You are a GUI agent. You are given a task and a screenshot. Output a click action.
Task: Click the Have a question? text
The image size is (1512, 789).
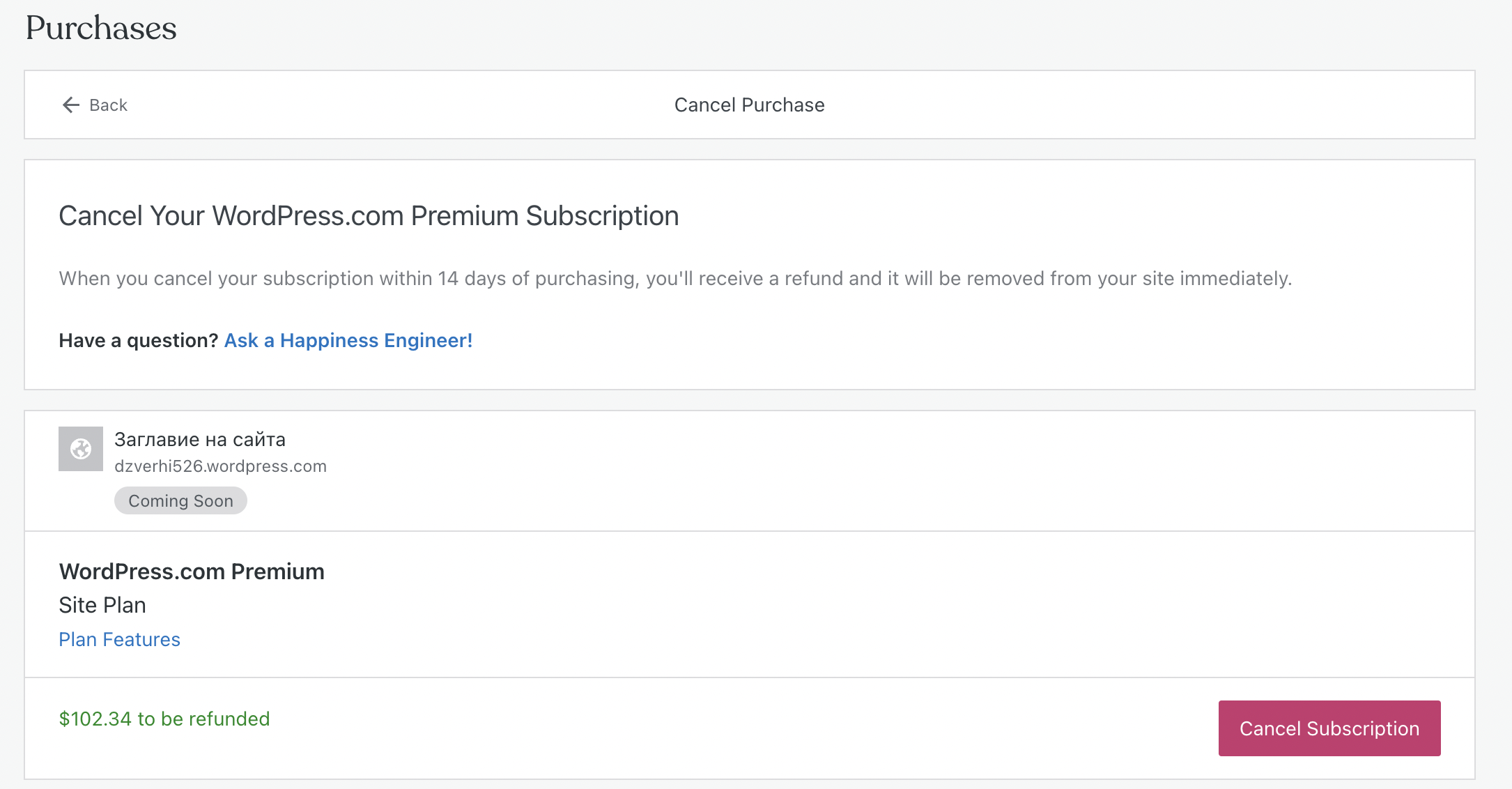139,340
